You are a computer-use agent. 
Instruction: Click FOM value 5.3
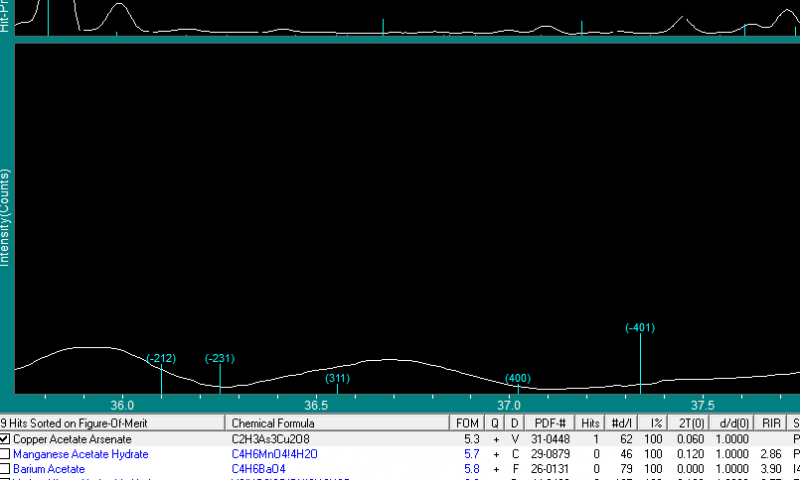click(472, 439)
